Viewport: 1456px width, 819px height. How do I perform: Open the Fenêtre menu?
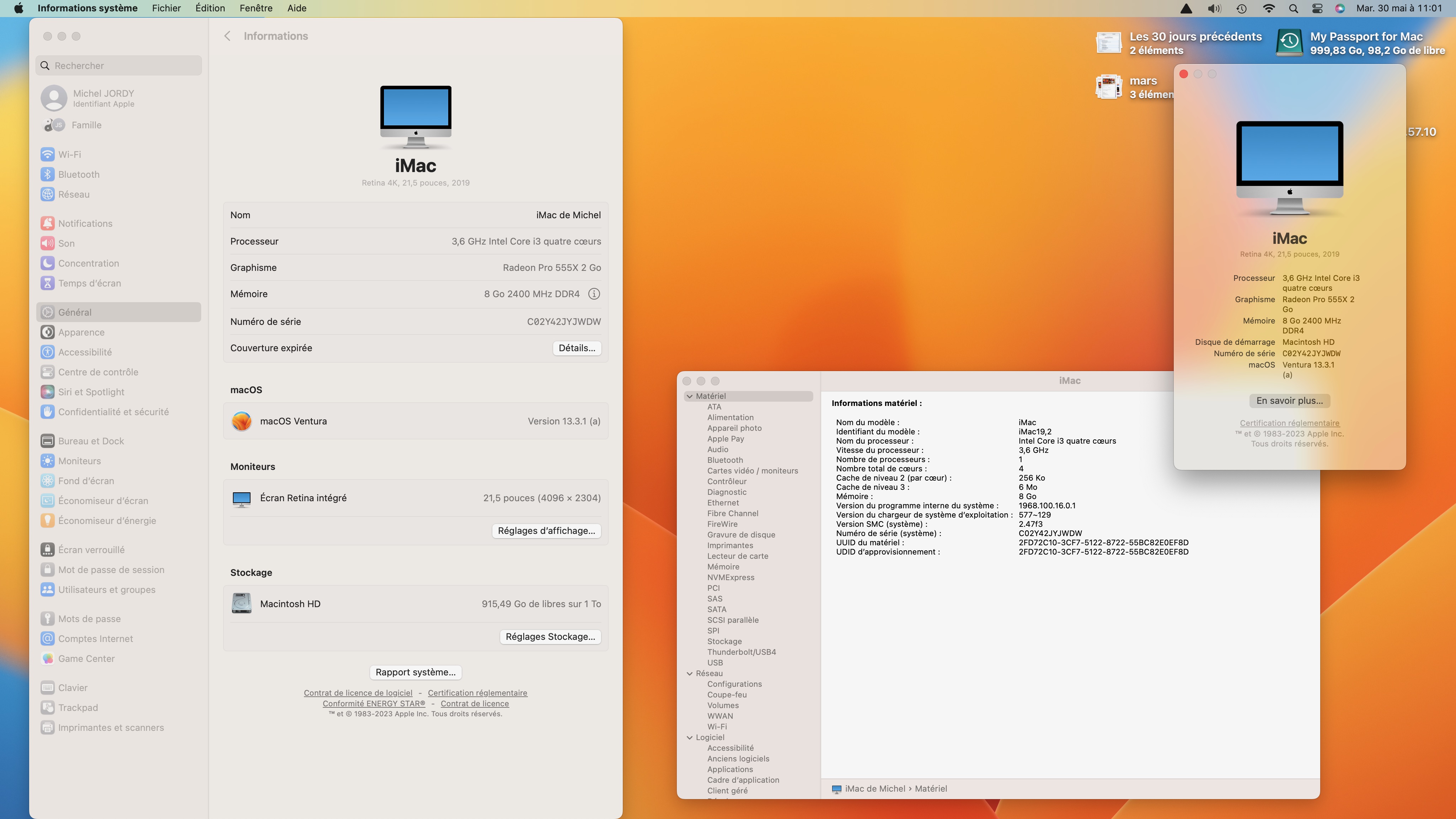click(256, 9)
